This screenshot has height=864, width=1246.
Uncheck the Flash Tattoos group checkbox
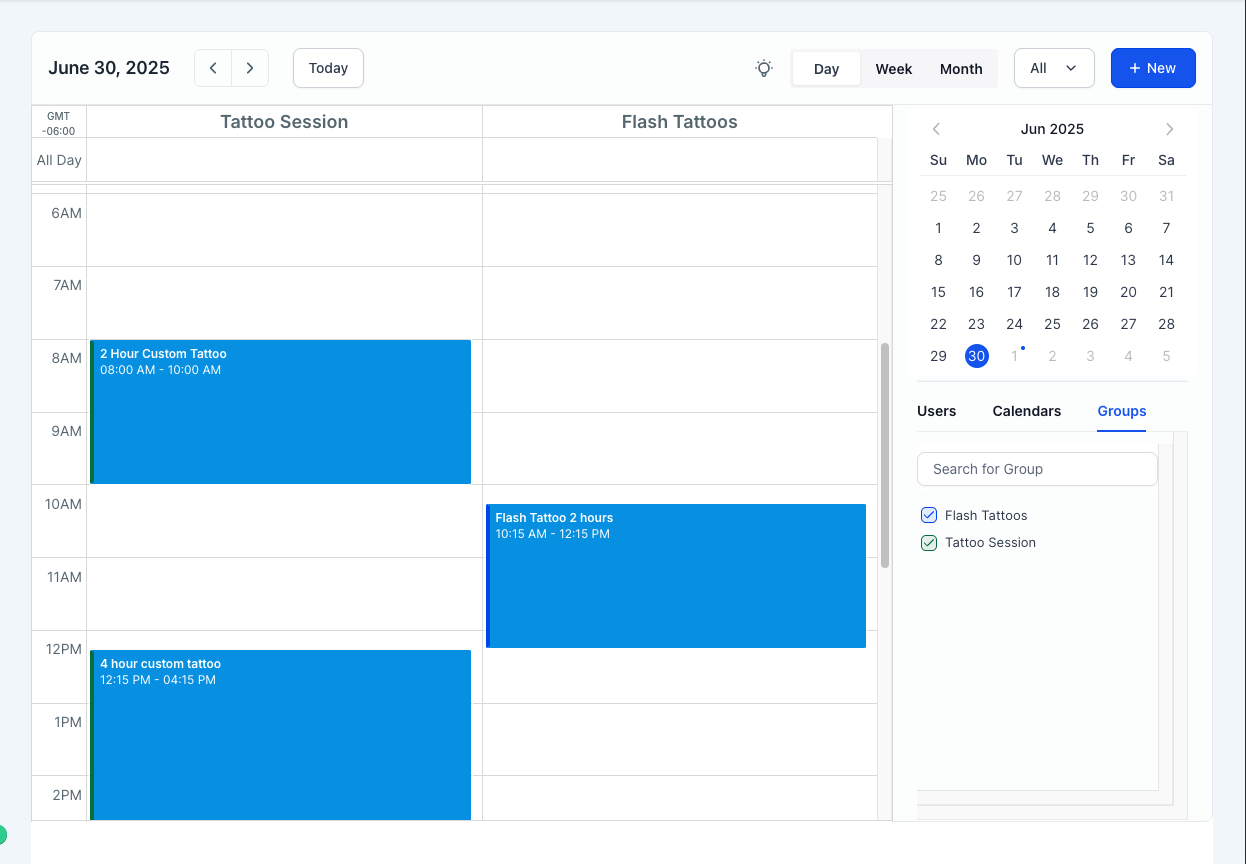click(x=928, y=515)
